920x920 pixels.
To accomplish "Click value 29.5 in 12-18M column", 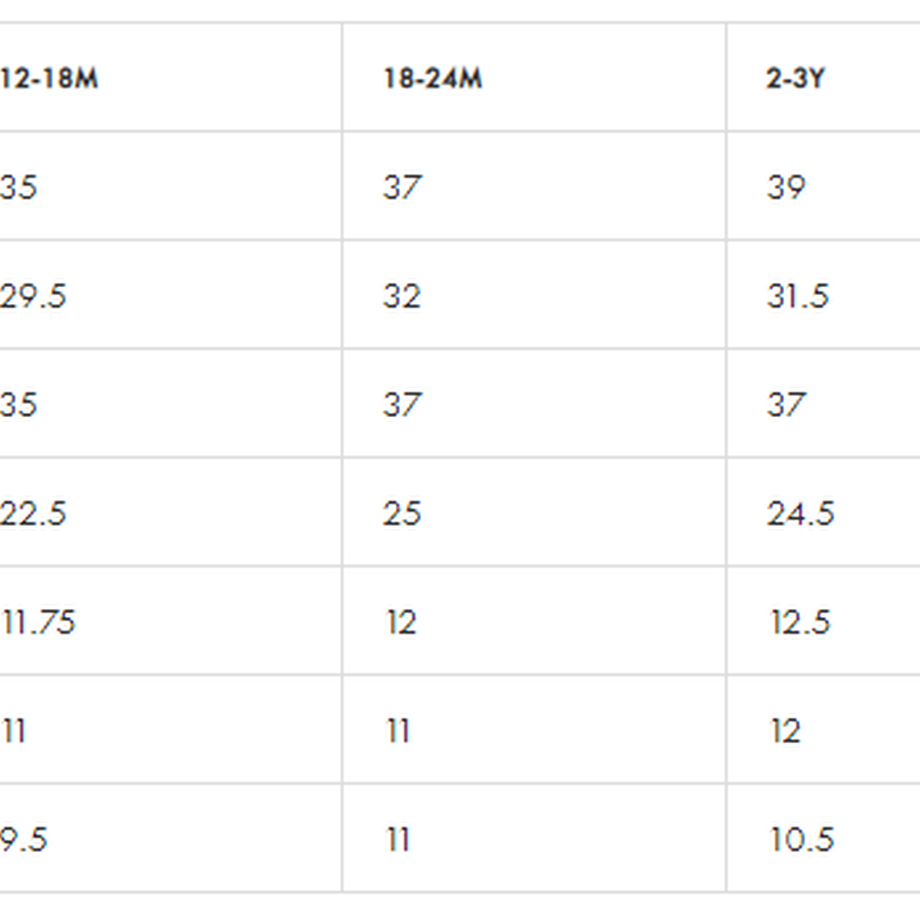I will tap(33, 296).
